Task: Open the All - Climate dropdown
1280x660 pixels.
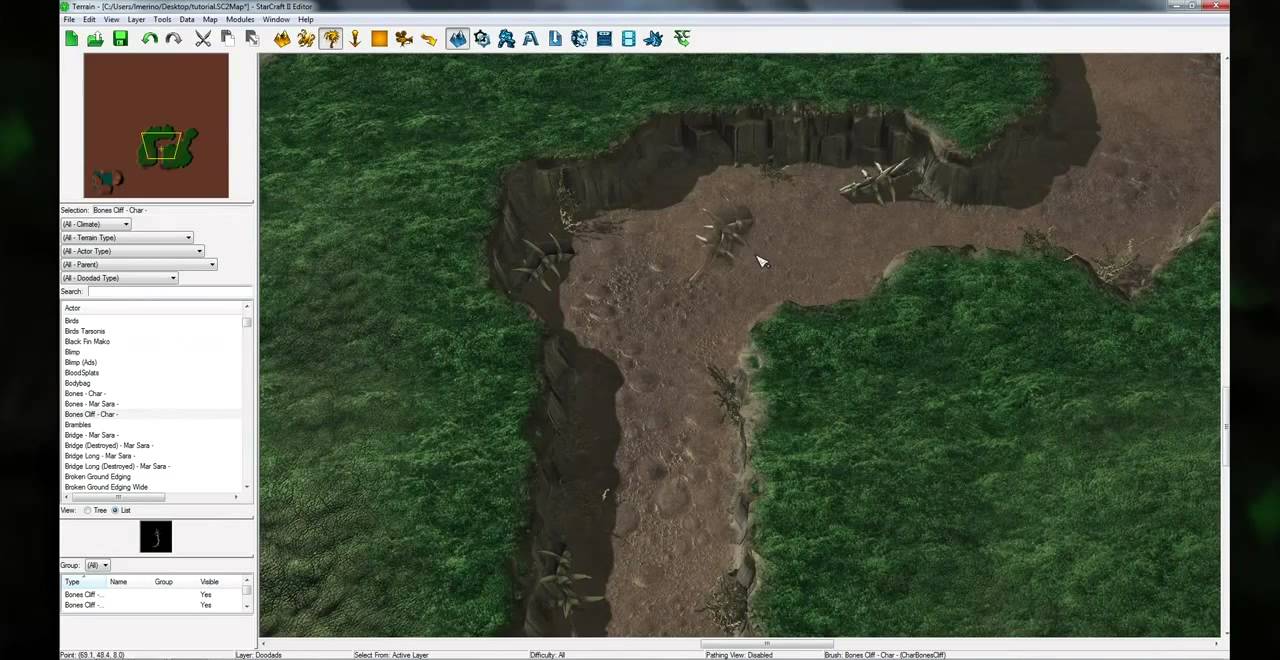Action: click(x=97, y=224)
